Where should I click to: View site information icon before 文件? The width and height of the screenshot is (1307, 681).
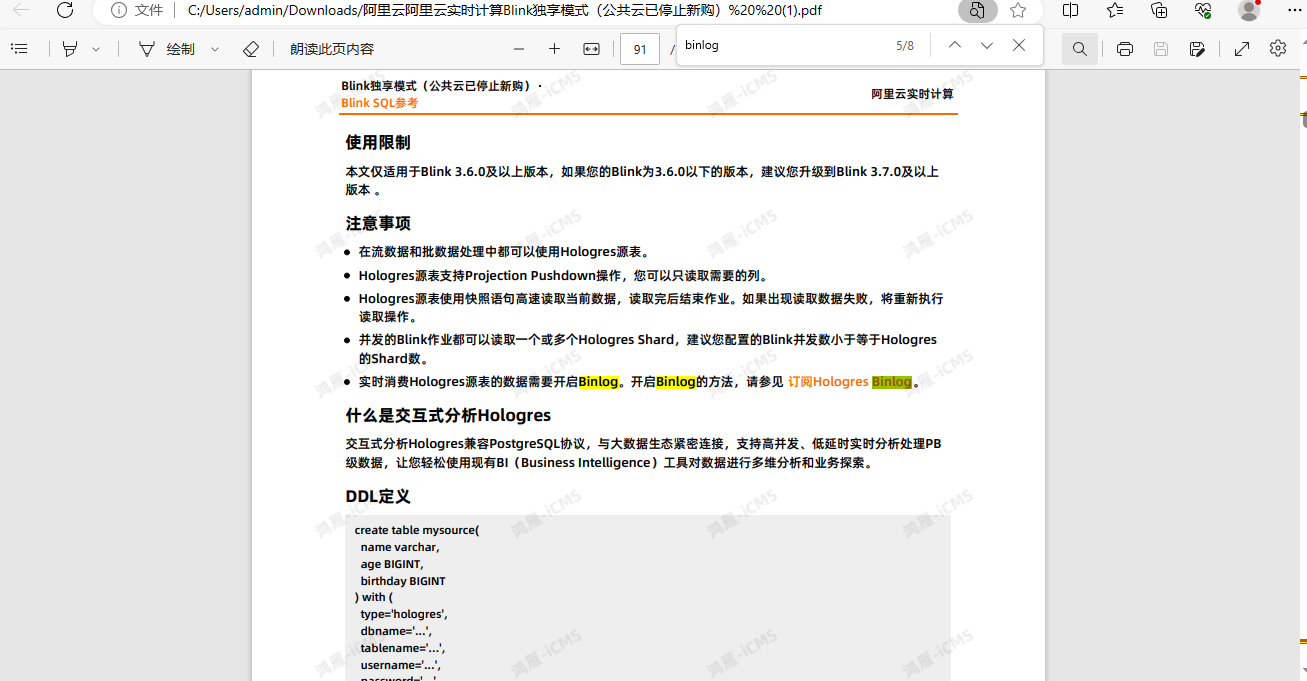click(119, 10)
